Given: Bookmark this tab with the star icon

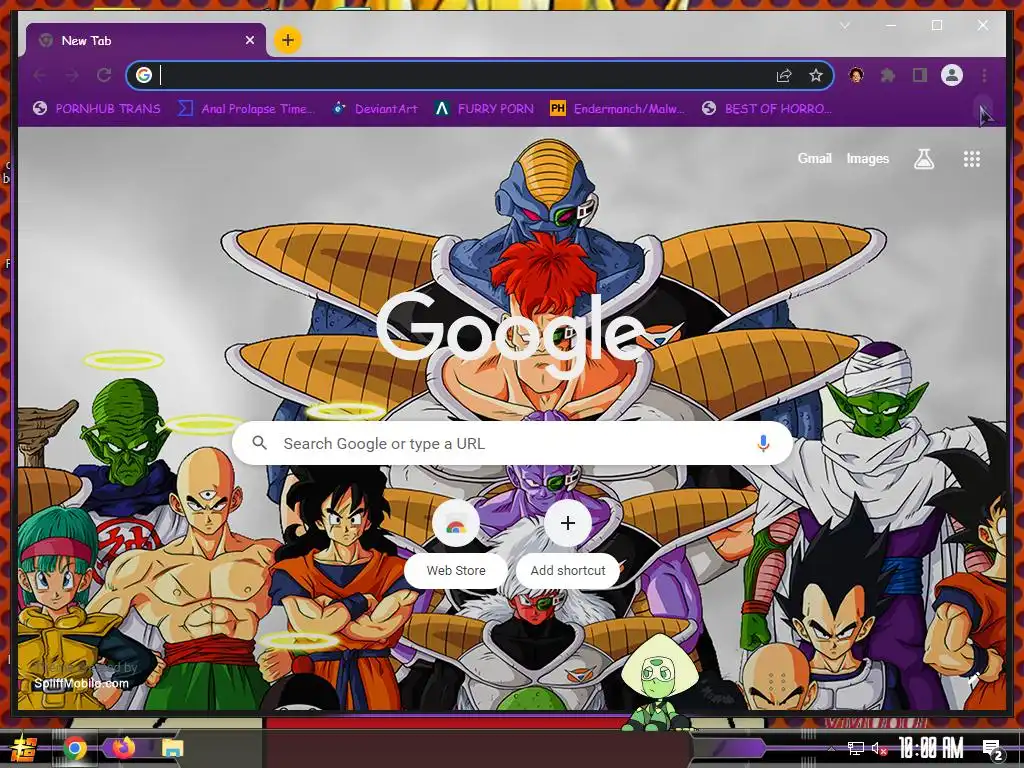Looking at the screenshot, I should [x=816, y=76].
